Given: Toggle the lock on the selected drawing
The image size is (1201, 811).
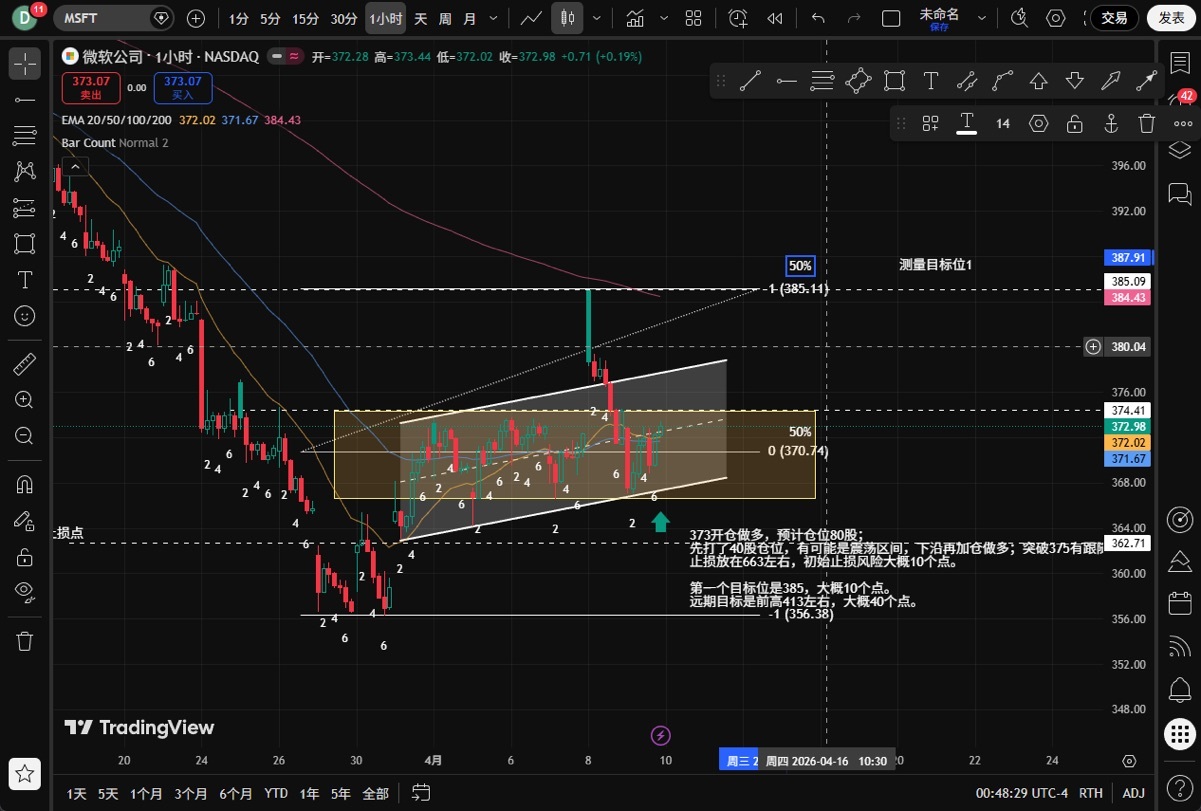Looking at the screenshot, I should click(1074, 124).
